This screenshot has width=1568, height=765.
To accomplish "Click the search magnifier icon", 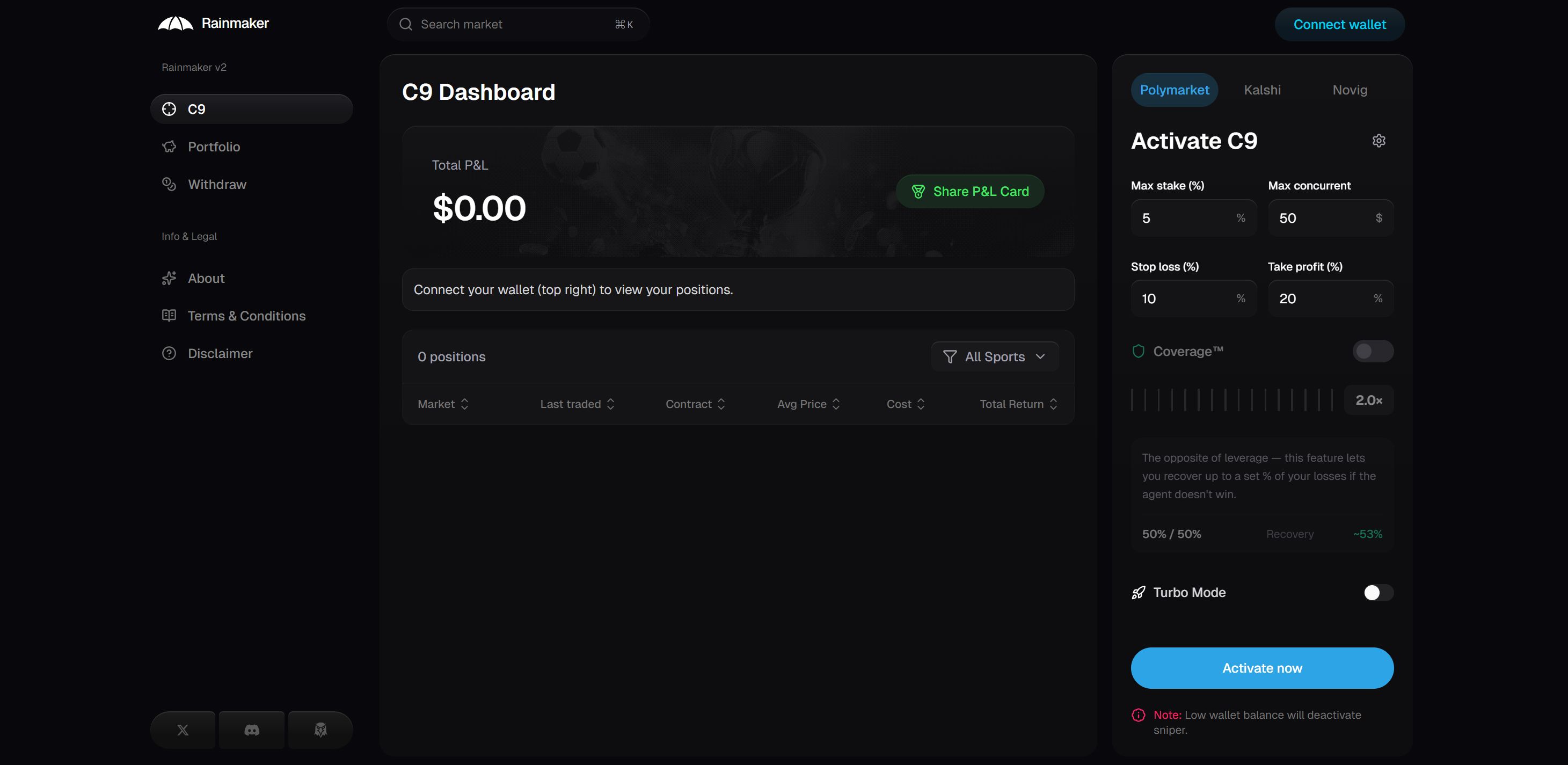I will (x=405, y=24).
